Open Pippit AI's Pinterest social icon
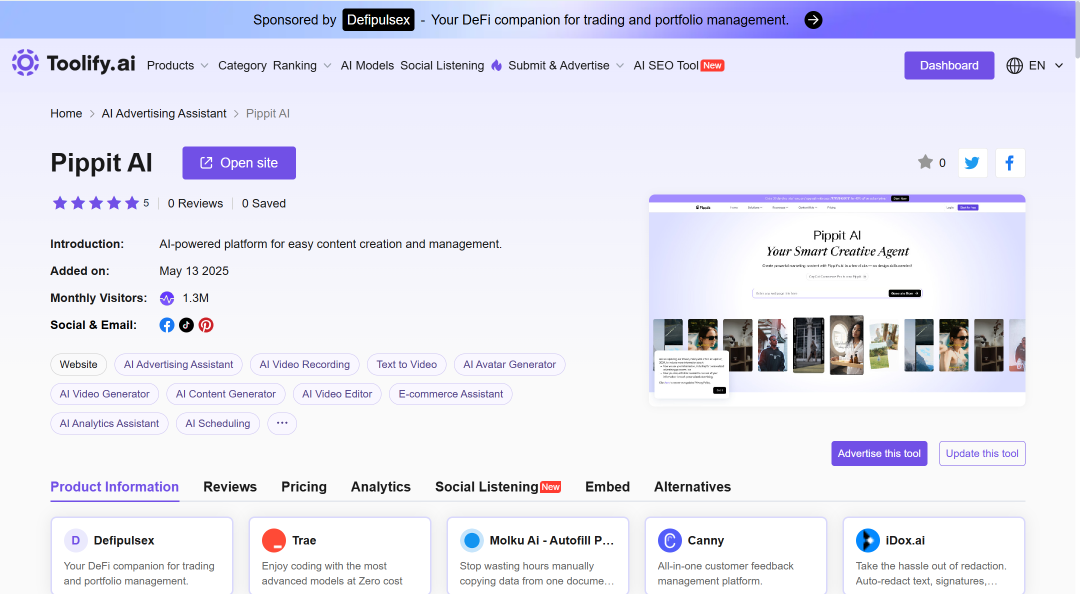The image size is (1080, 594). [206, 325]
